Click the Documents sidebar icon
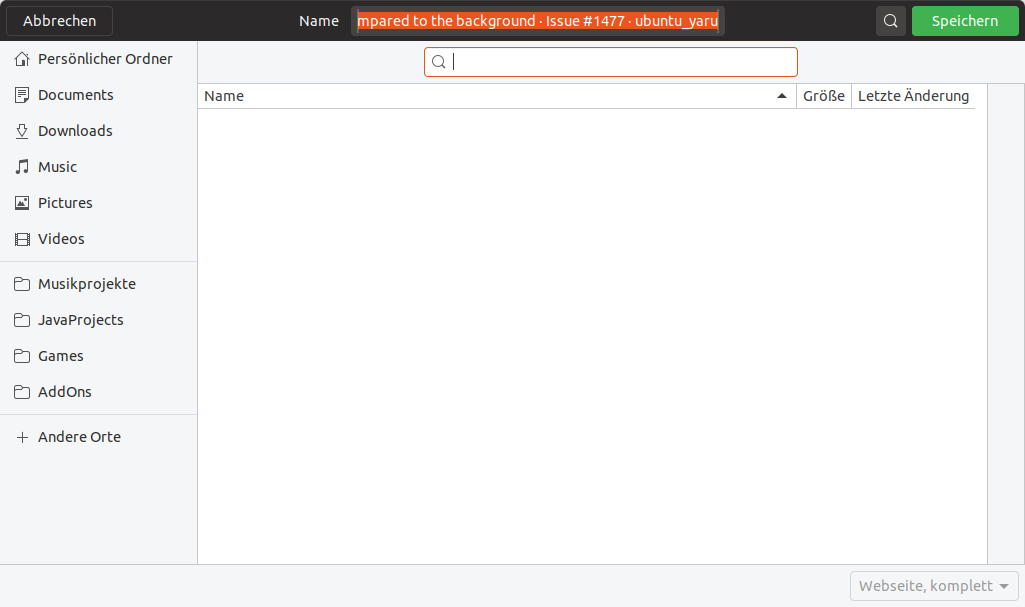The width and height of the screenshot is (1025, 607). 22,95
